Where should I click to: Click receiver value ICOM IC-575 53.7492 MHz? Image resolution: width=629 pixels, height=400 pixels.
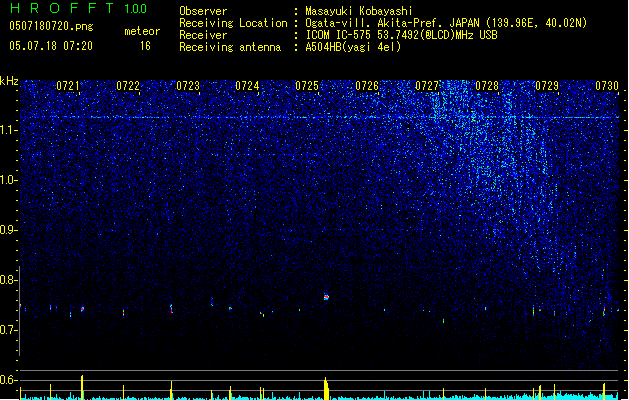point(401,35)
